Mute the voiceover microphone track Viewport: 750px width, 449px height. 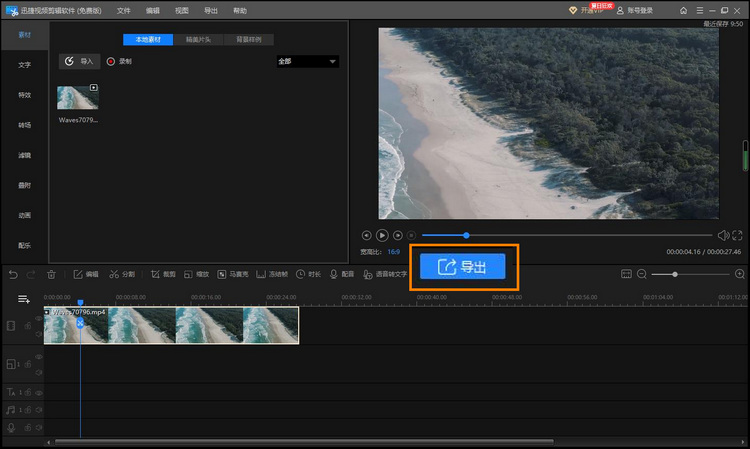[39, 427]
